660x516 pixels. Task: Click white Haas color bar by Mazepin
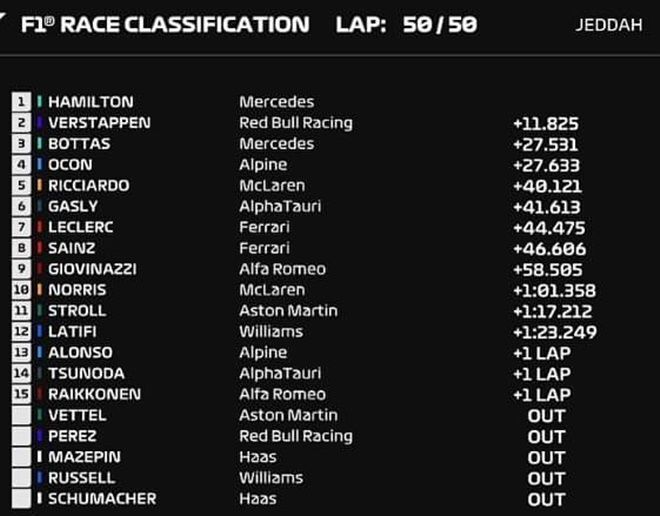click(x=39, y=457)
